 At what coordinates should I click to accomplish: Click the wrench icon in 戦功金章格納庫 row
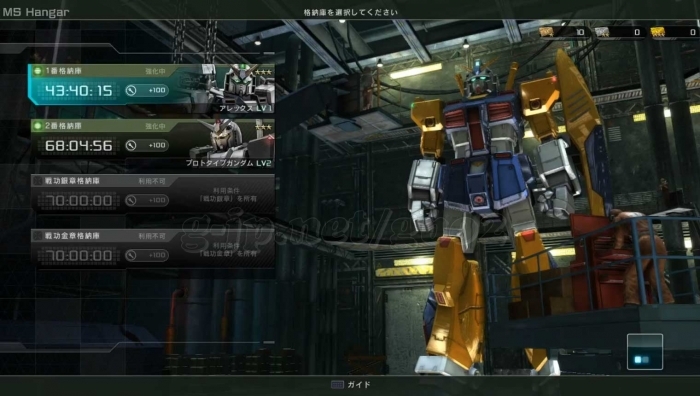(131, 255)
